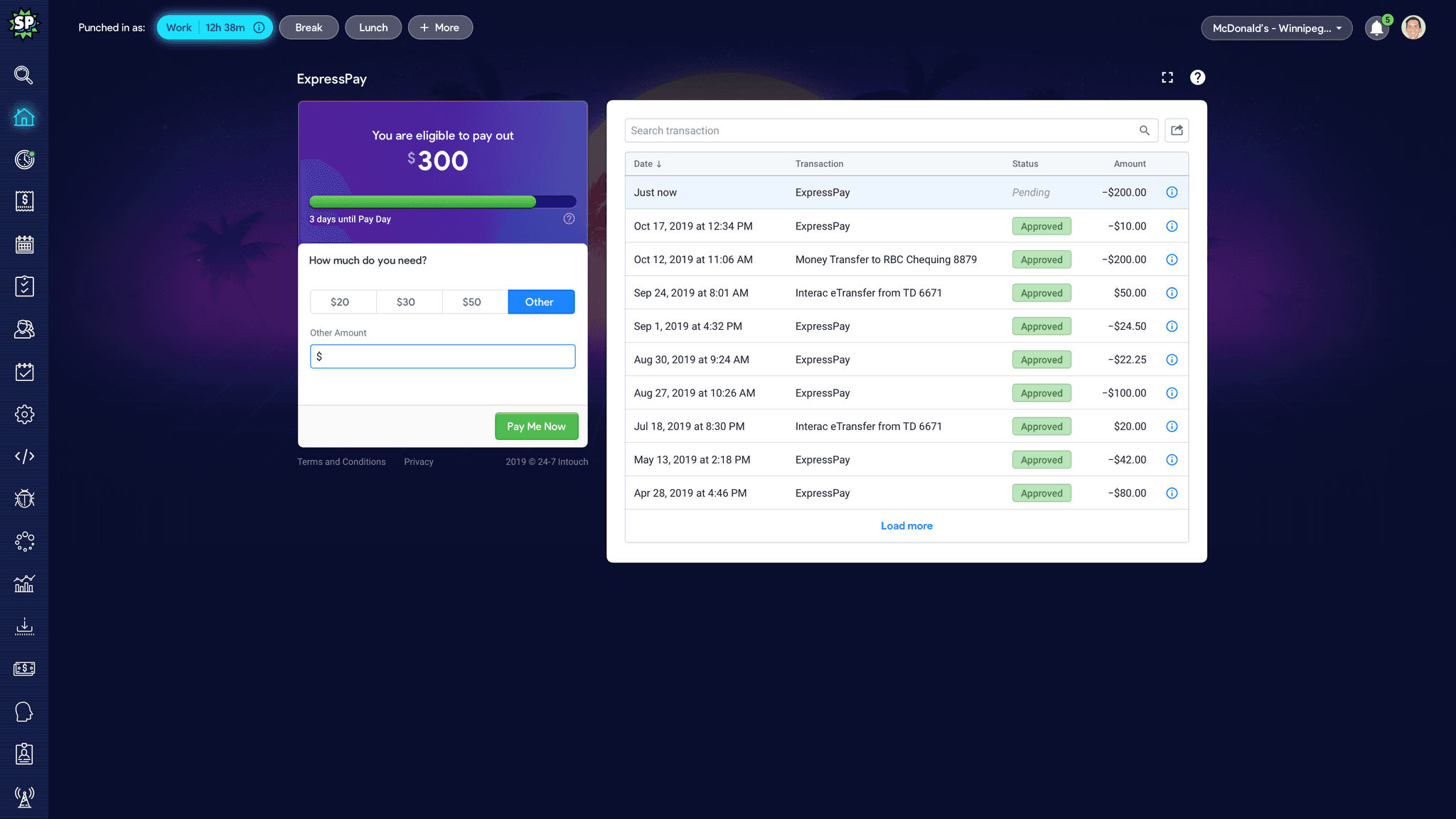Click the Pay Me Now button
The height and width of the screenshot is (819, 1456).
[536, 427]
